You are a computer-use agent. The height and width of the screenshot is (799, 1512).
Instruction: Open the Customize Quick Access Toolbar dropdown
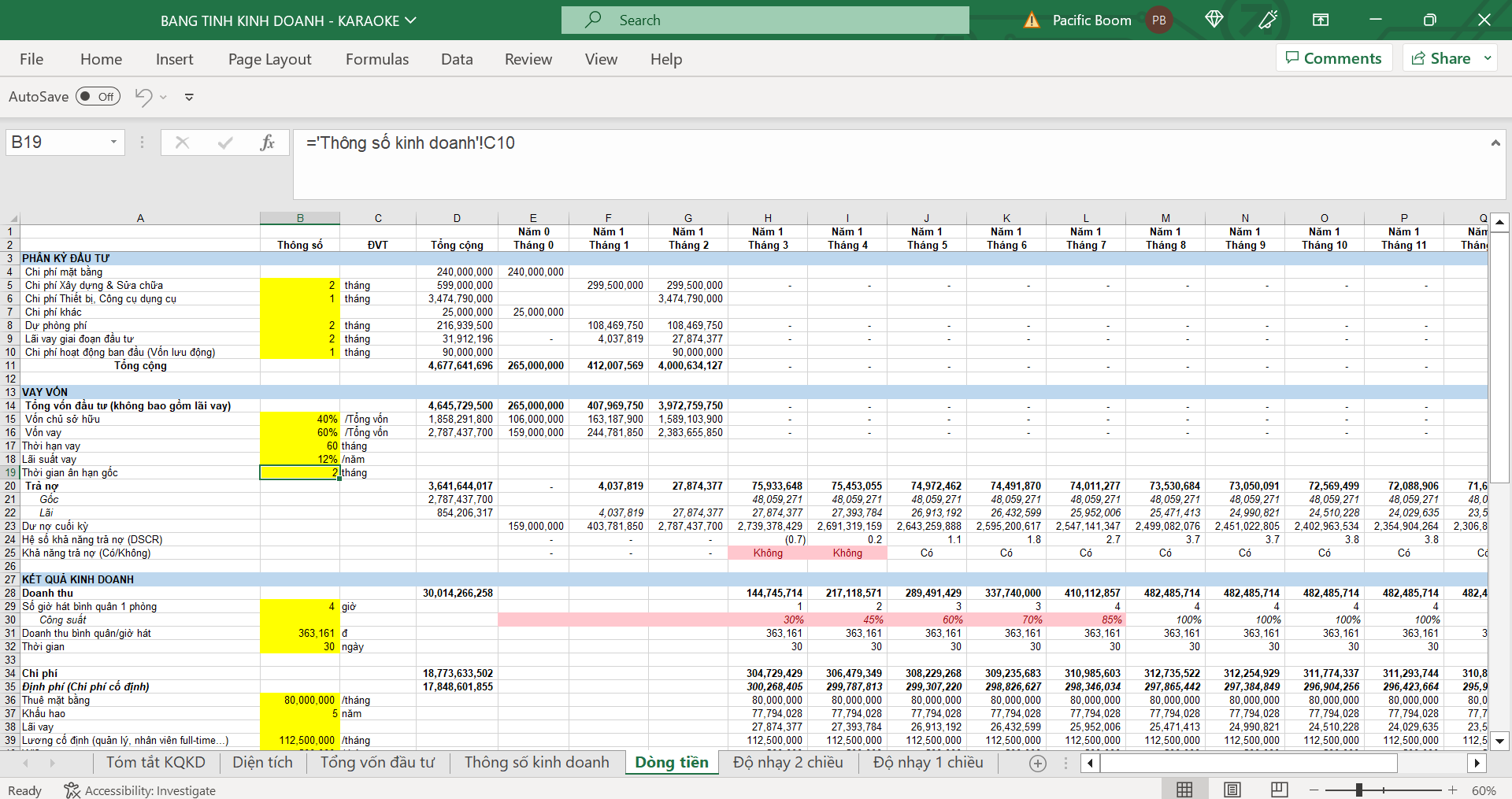[x=189, y=97]
